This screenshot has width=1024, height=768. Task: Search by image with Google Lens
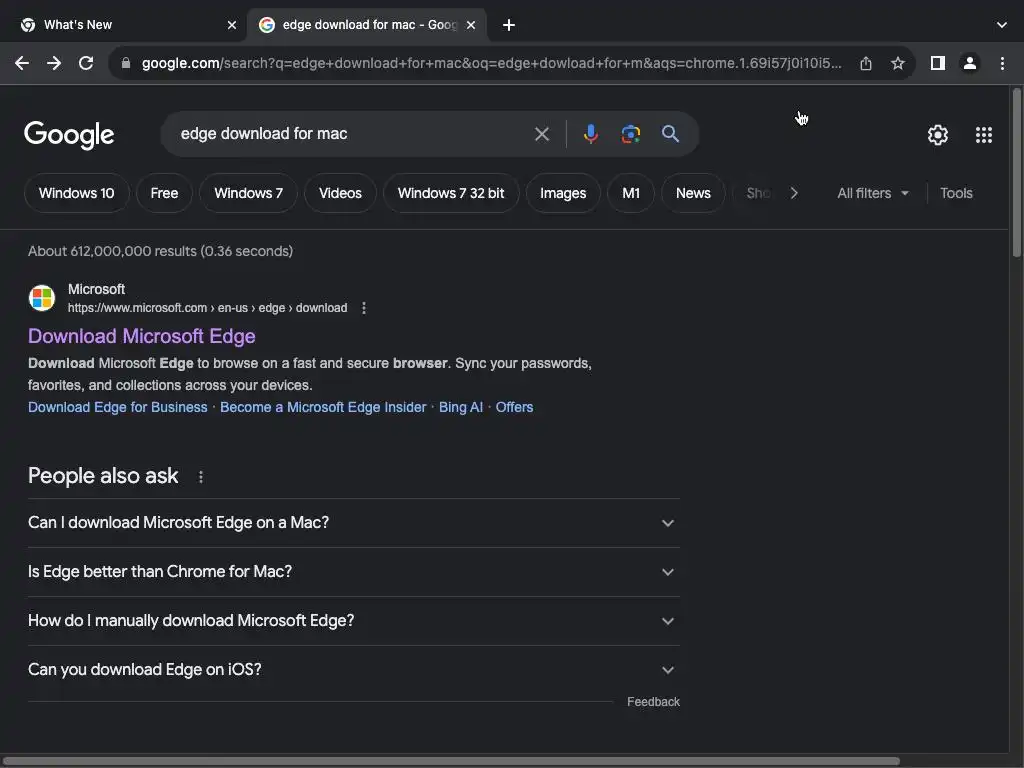click(x=631, y=134)
